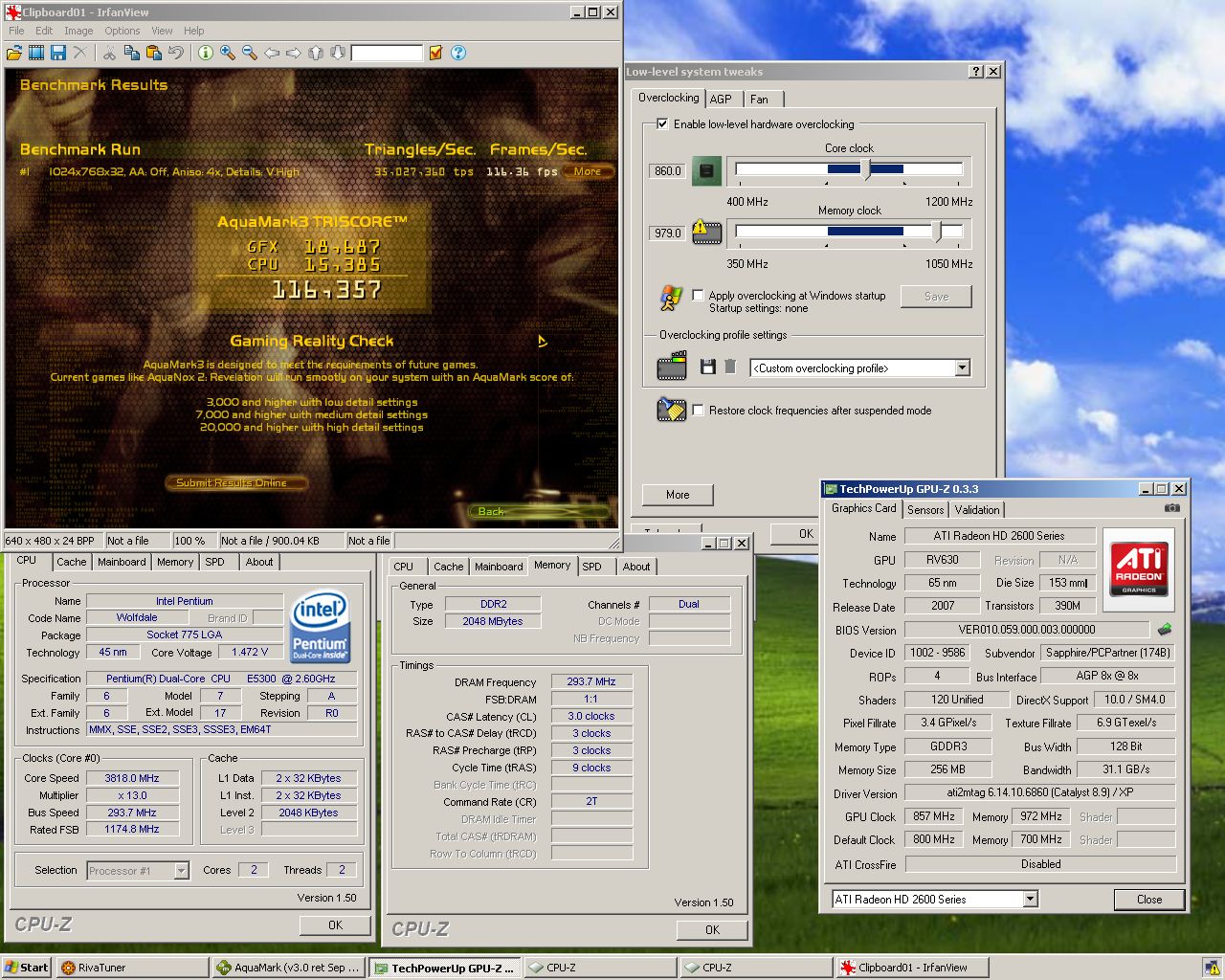Open the ATI Radeon HD 2600 Series dropdown
Screen dimensions: 1225x980
click(x=1030, y=899)
